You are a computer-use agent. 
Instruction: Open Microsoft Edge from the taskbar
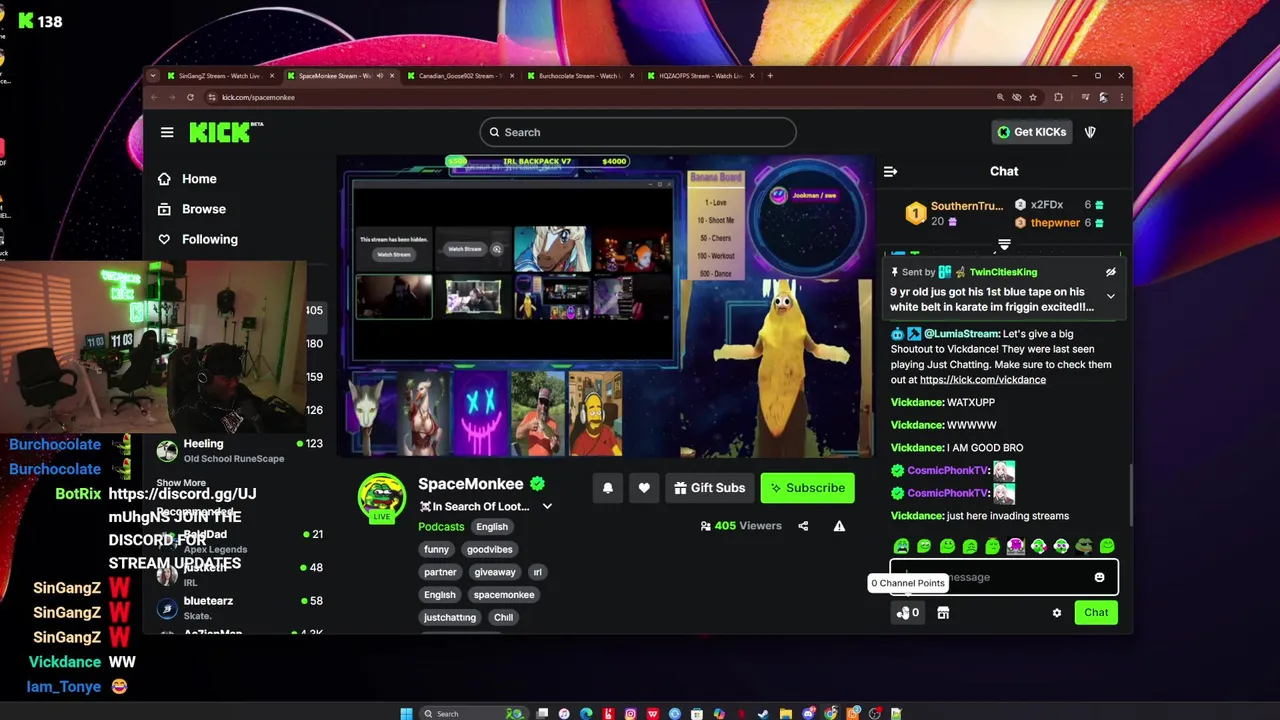point(586,713)
